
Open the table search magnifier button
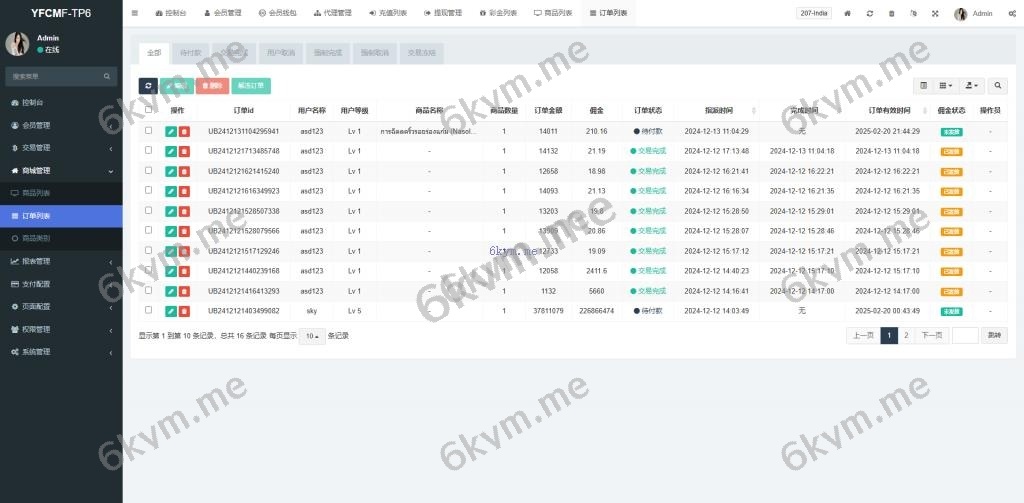(x=998, y=86)
